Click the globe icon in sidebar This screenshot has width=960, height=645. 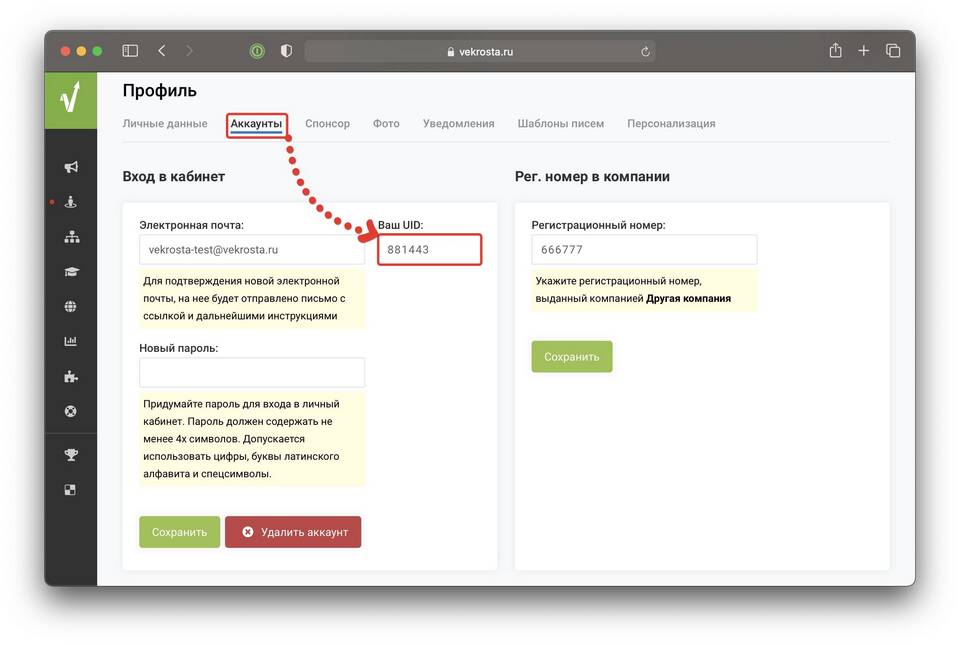point(71,307)
